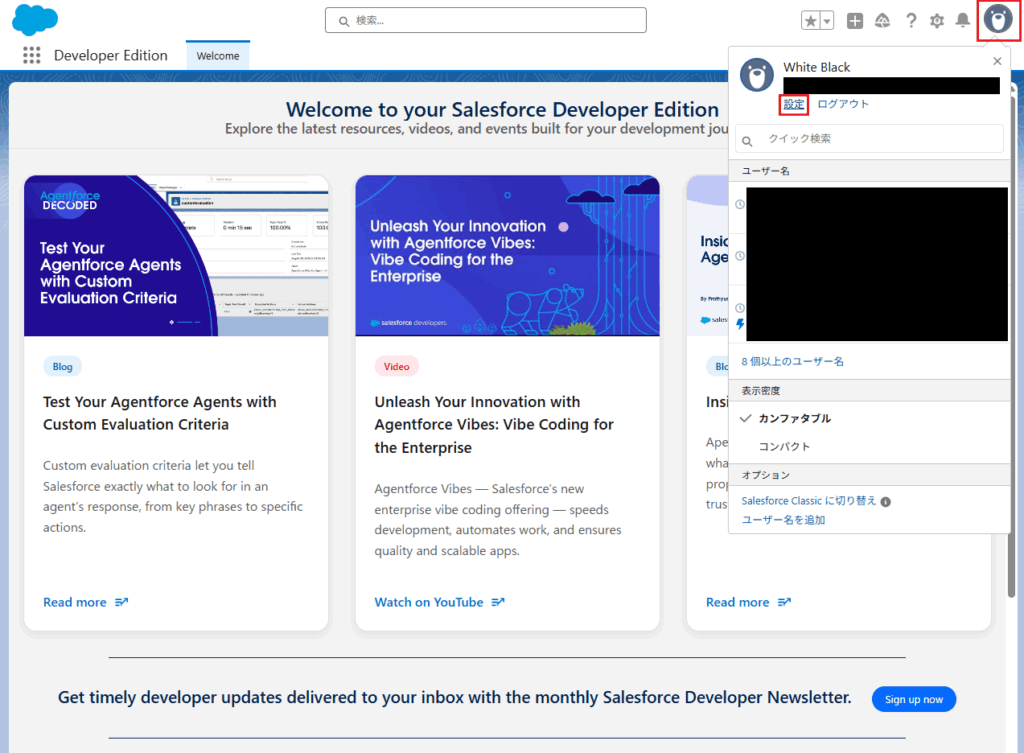1024x753 pixels.
Task: Expand 8 個以上のユーザー名 list
Action: [792, 361]
